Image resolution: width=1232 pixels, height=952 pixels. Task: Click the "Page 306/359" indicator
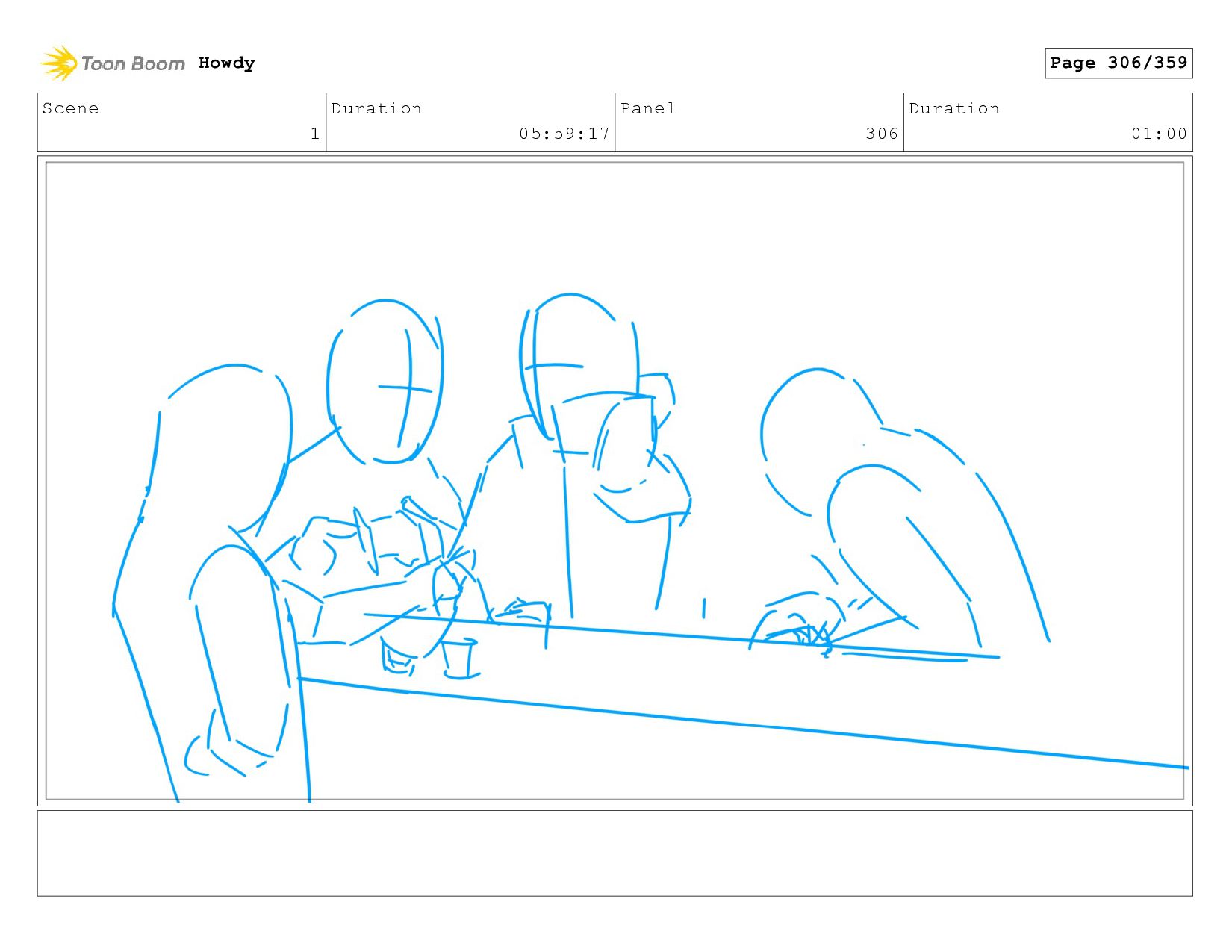[1119, 63]
